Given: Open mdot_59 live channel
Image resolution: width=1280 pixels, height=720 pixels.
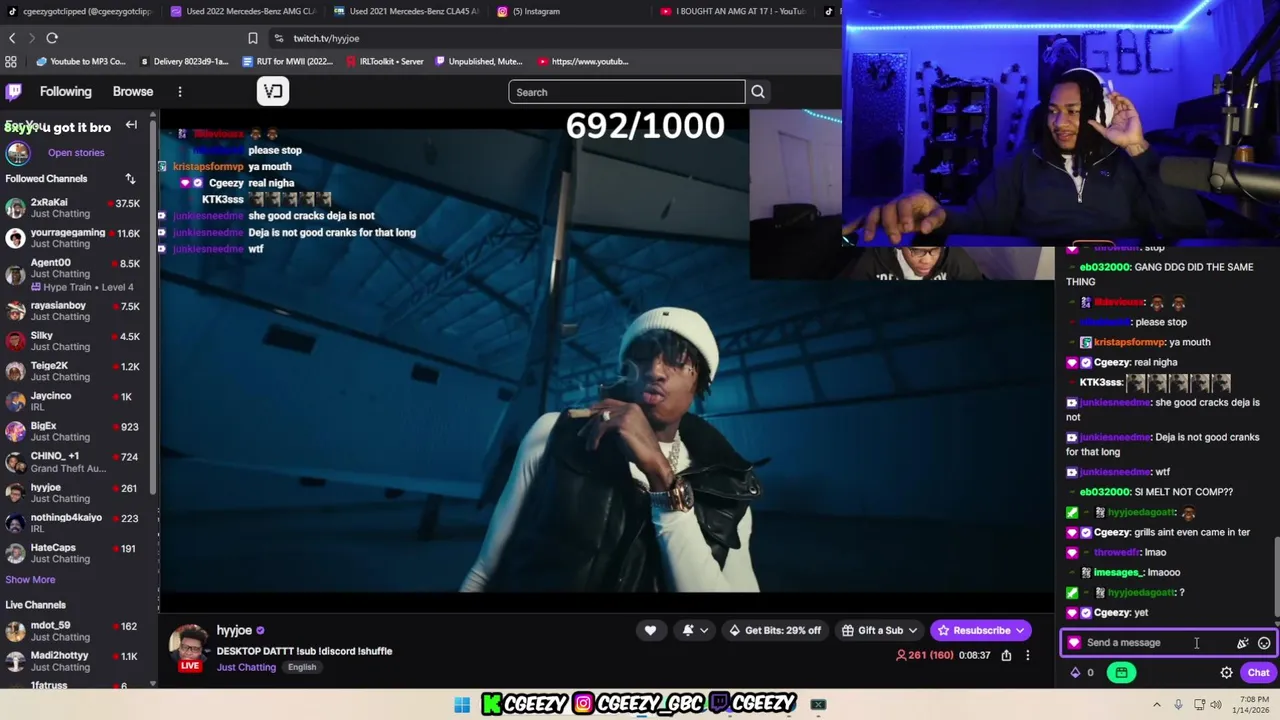Looking at the screenshot, I should tap(75, 631).
